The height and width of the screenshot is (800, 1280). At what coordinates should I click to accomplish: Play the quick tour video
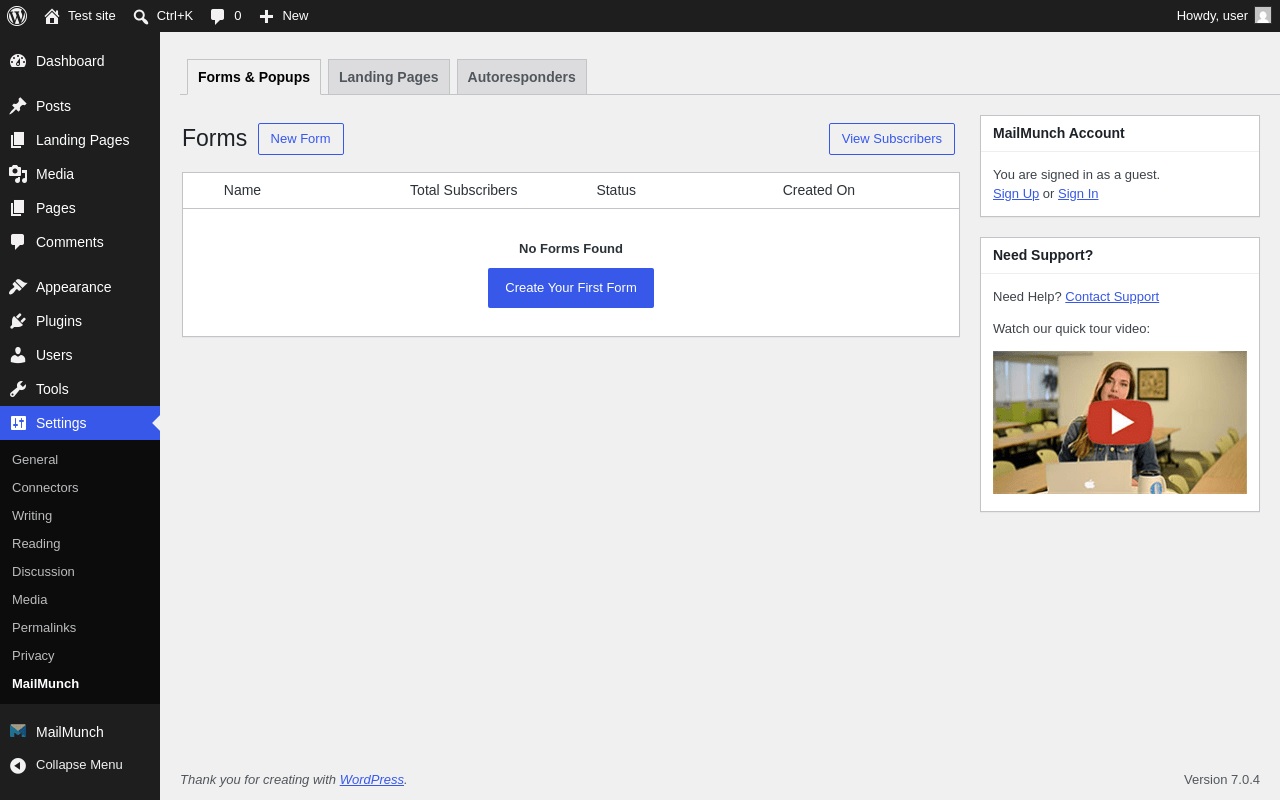pos(1120,422)
